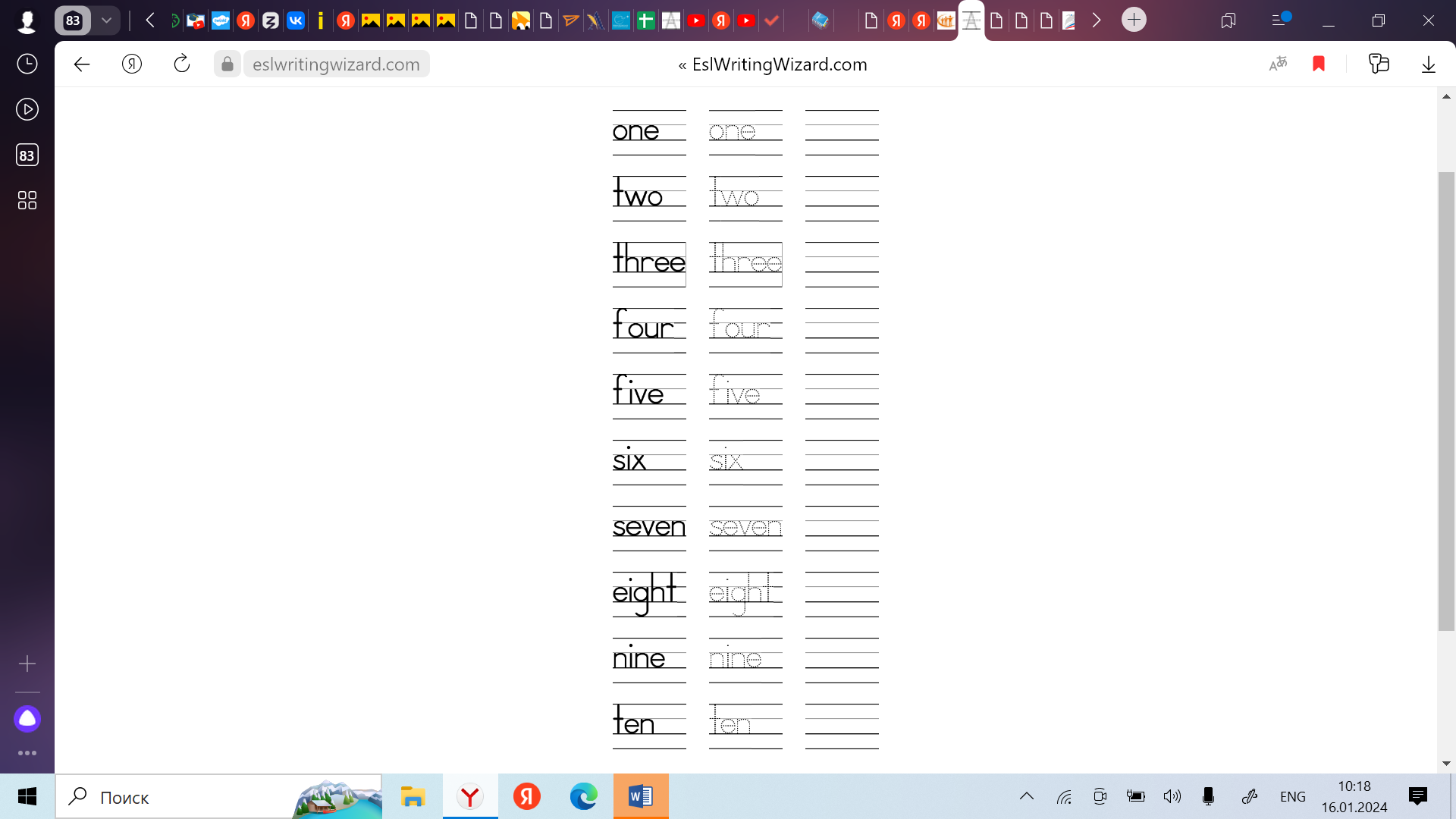Reload the page with the refresh icon
The image size is (1456, 819).
tap(182, 64)
